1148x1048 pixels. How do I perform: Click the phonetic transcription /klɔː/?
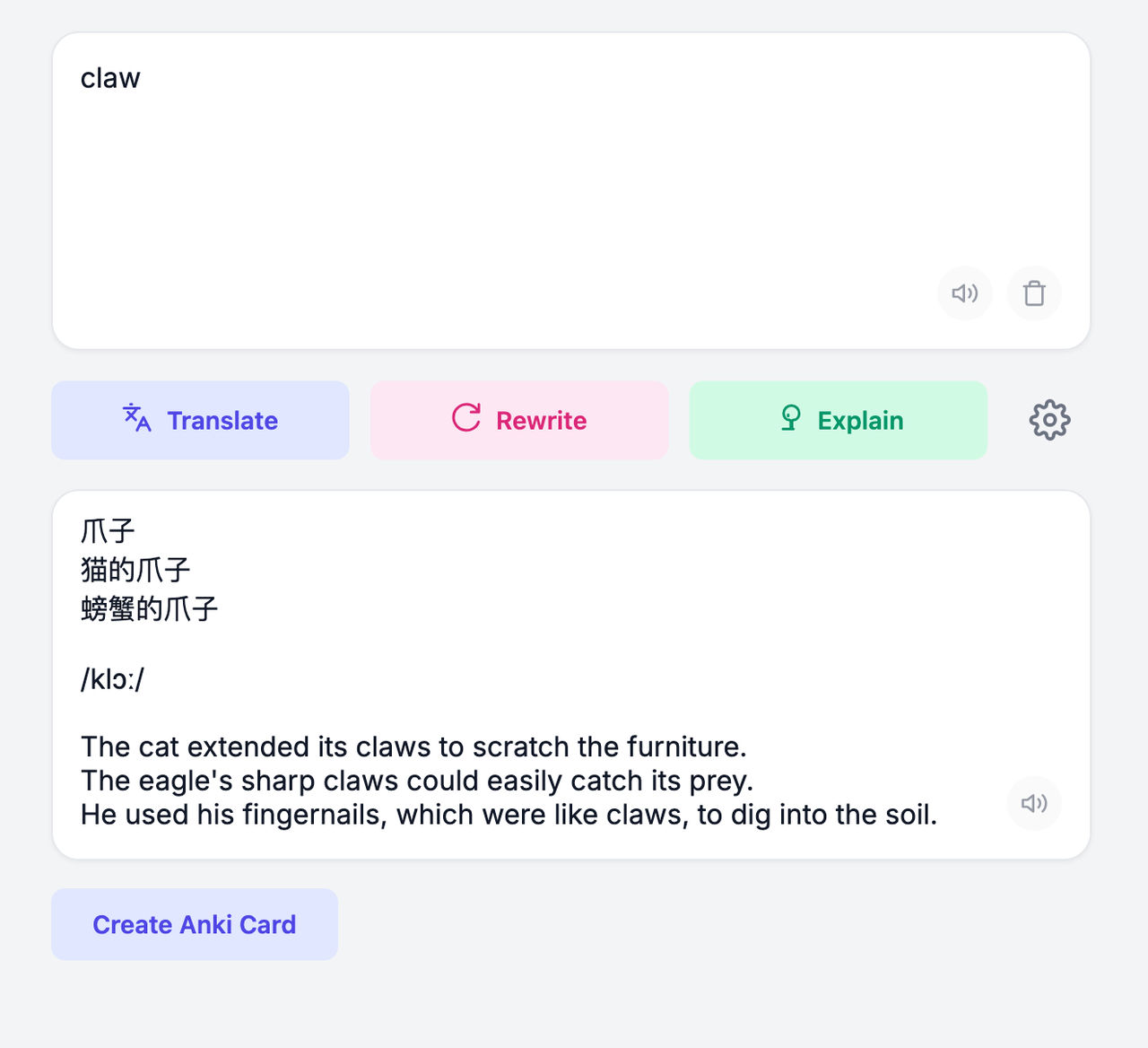pos(112,679)
